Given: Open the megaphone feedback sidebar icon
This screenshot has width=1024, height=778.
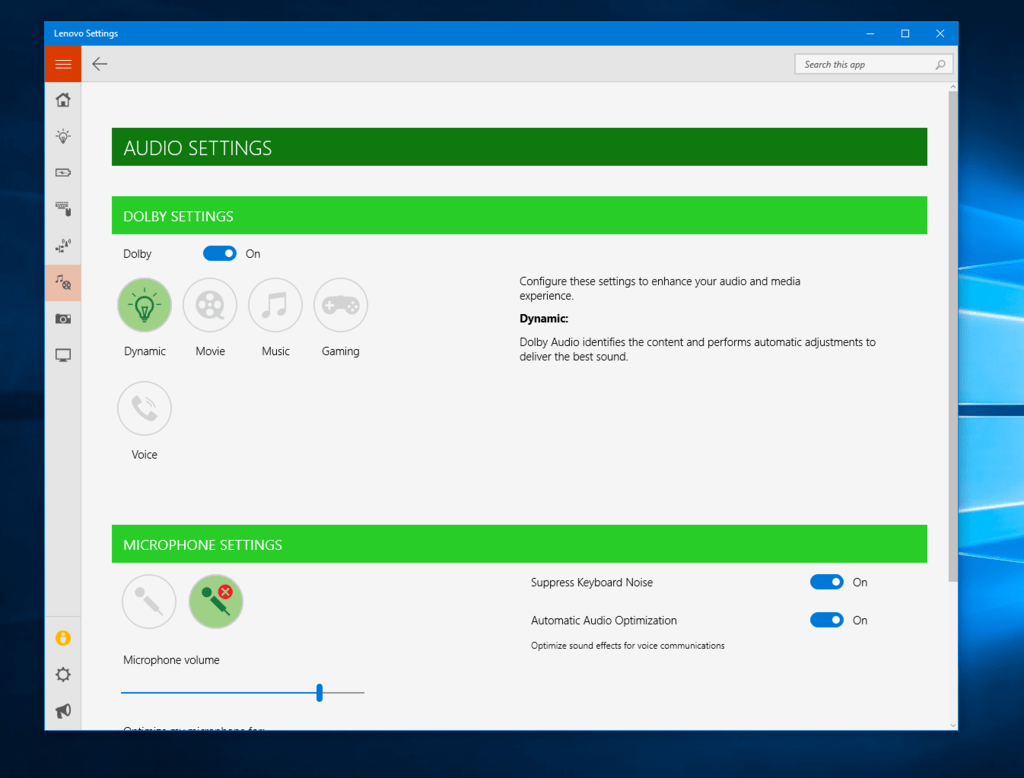Looking at the screenshot, I should click(x=63, y=711).
